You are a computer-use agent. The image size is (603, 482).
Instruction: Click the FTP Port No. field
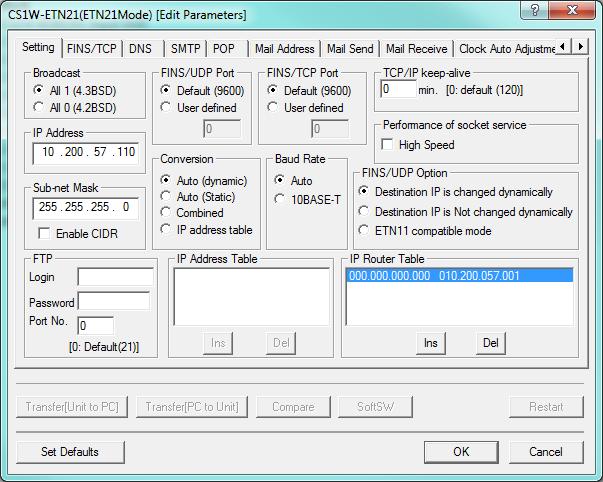pos(95,326)
